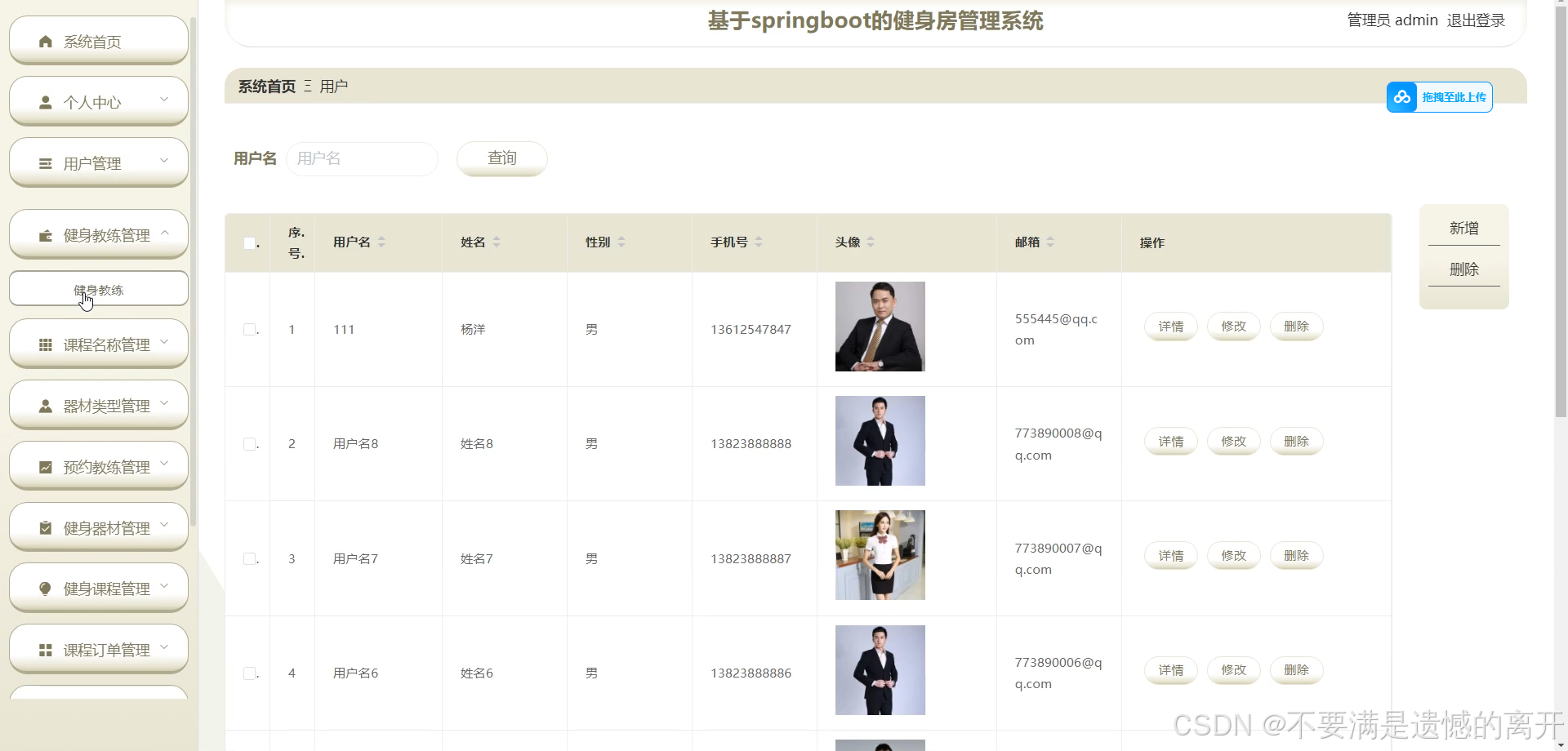
Task: Click the list icon beside 用户管理
Action: click(46, 164)
